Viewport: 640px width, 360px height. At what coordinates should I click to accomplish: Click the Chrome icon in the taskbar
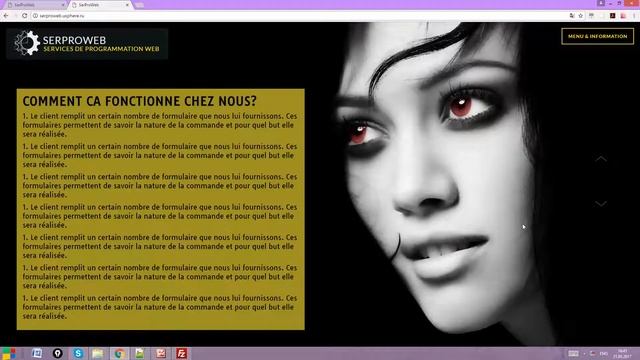click(119, 353)
